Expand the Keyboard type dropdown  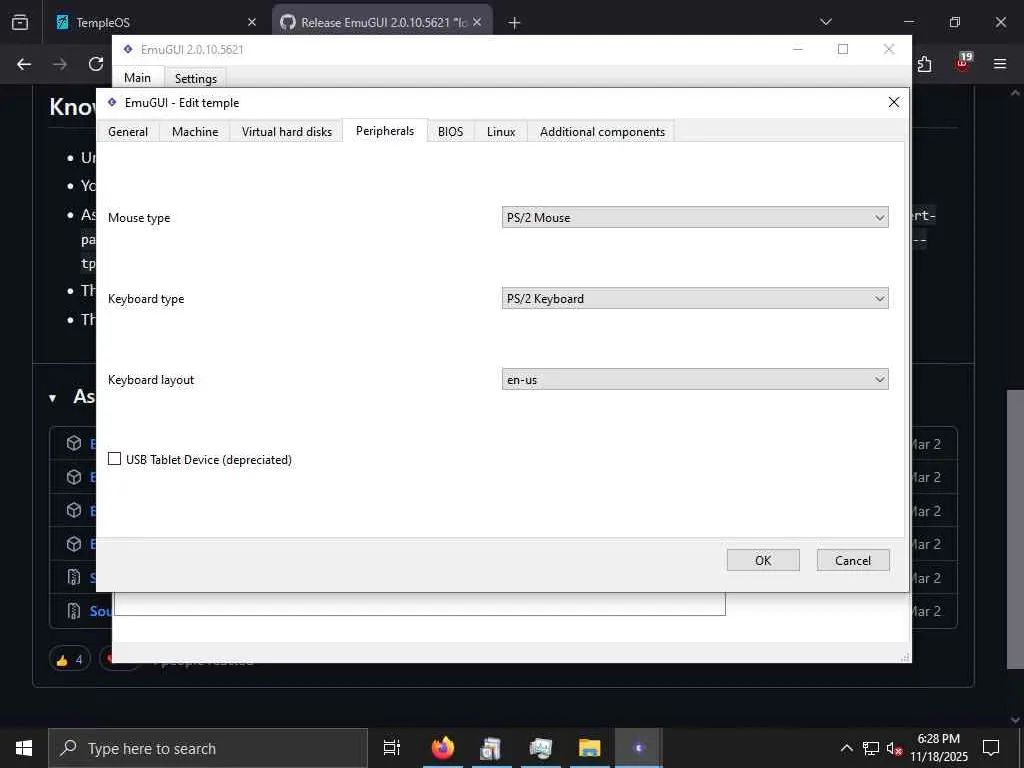click(x=695, y=298)
